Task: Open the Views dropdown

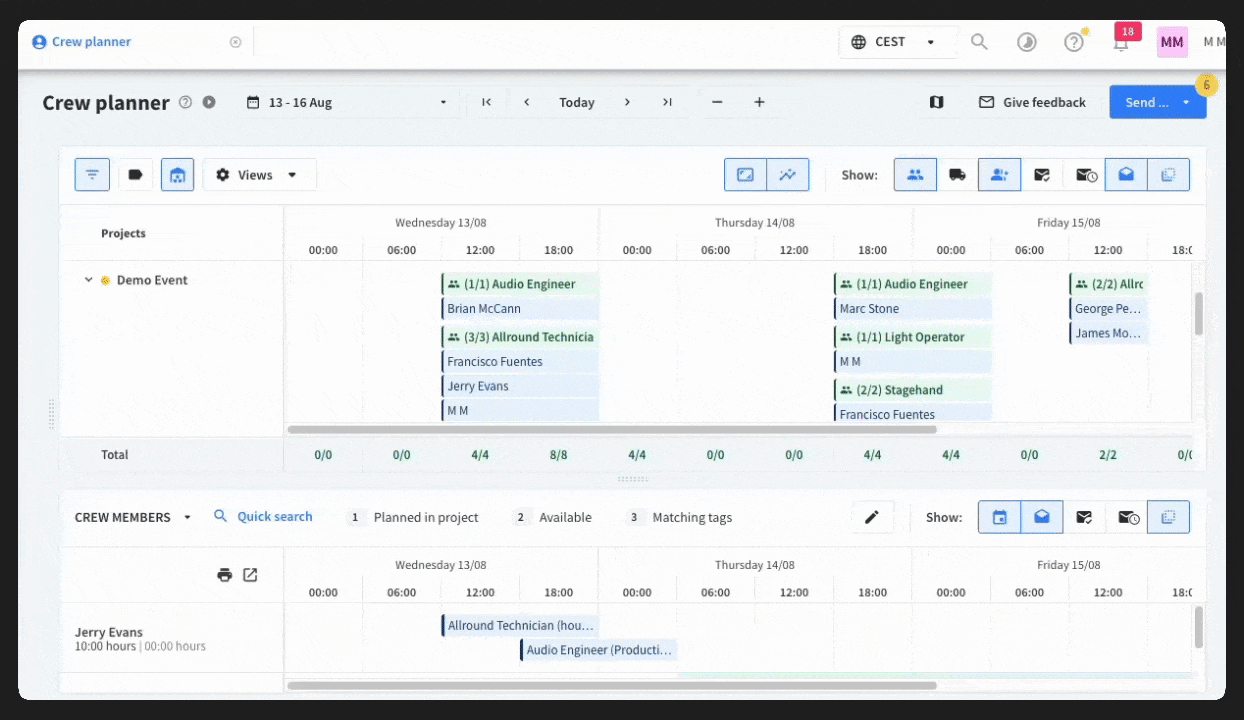Action: 260,175
